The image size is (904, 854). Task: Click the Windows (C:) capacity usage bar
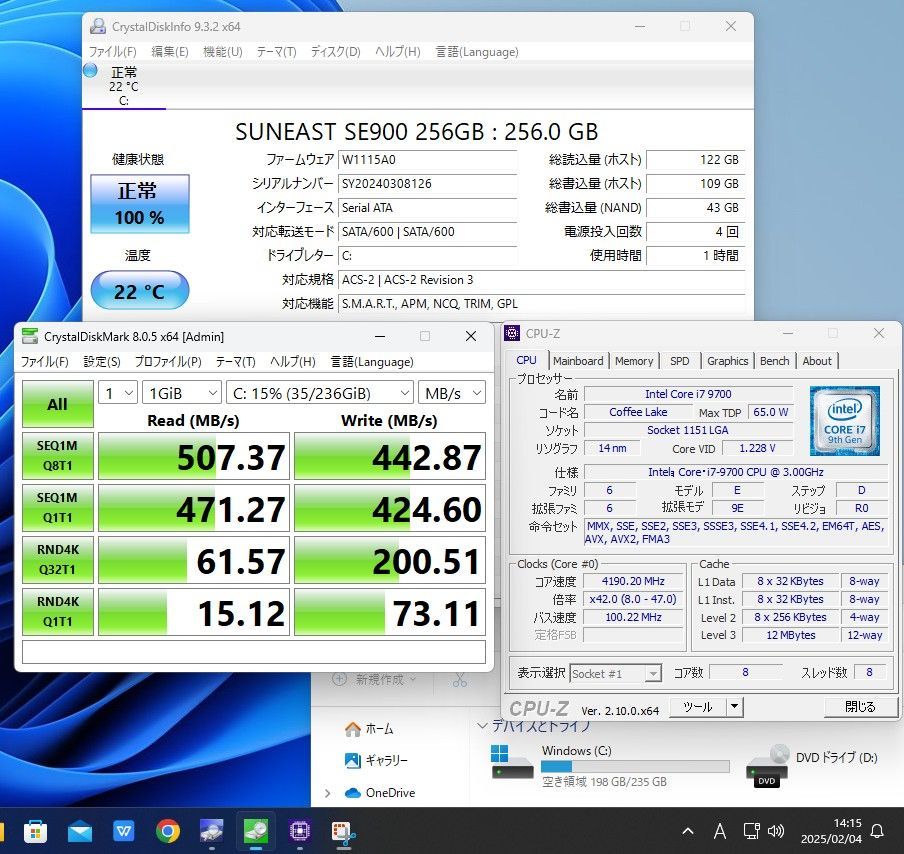635,766
